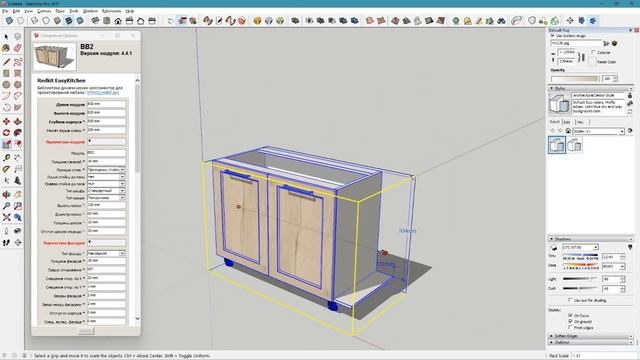Click the Opacity slider
640x360 pixels.
click(575, 79)
